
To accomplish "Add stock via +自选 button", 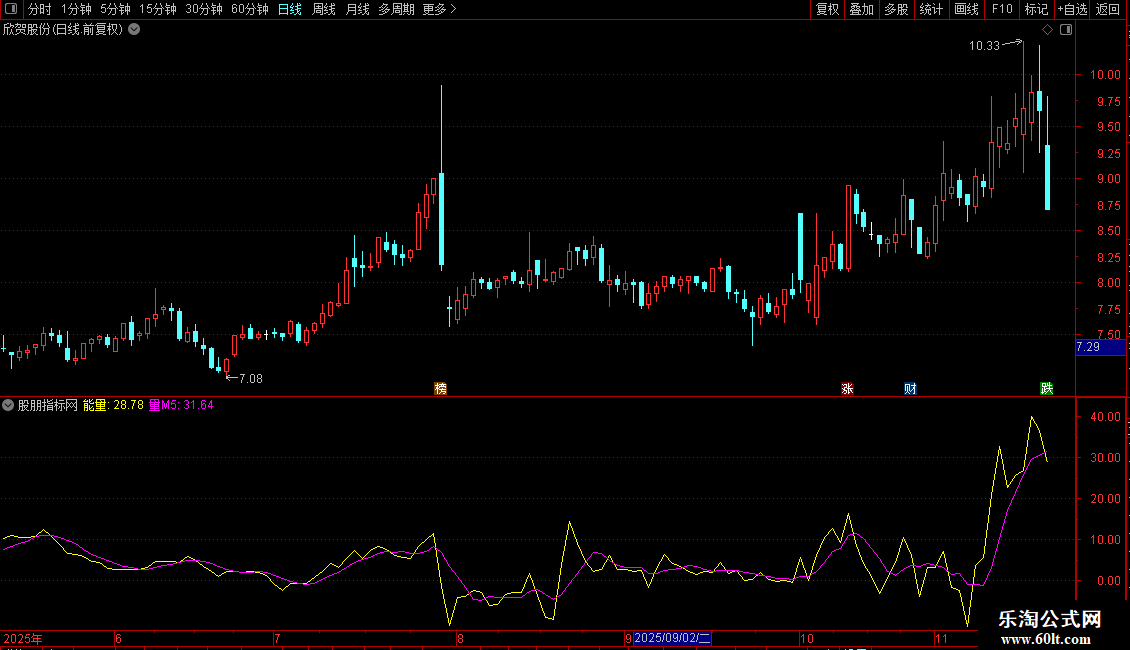I will tap(1072, 9).
